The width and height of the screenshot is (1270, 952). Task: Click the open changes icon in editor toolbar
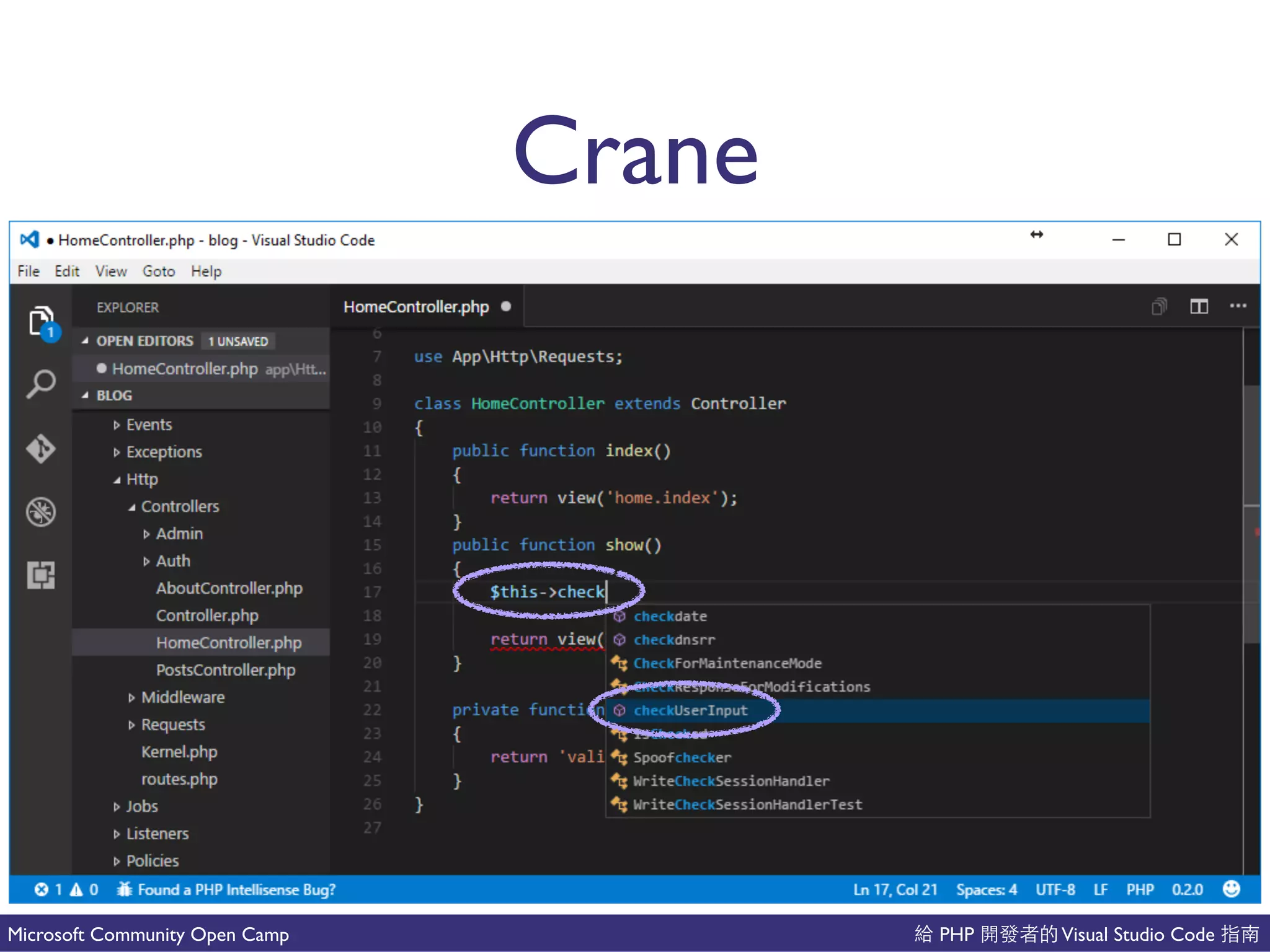click(1159, 306)
